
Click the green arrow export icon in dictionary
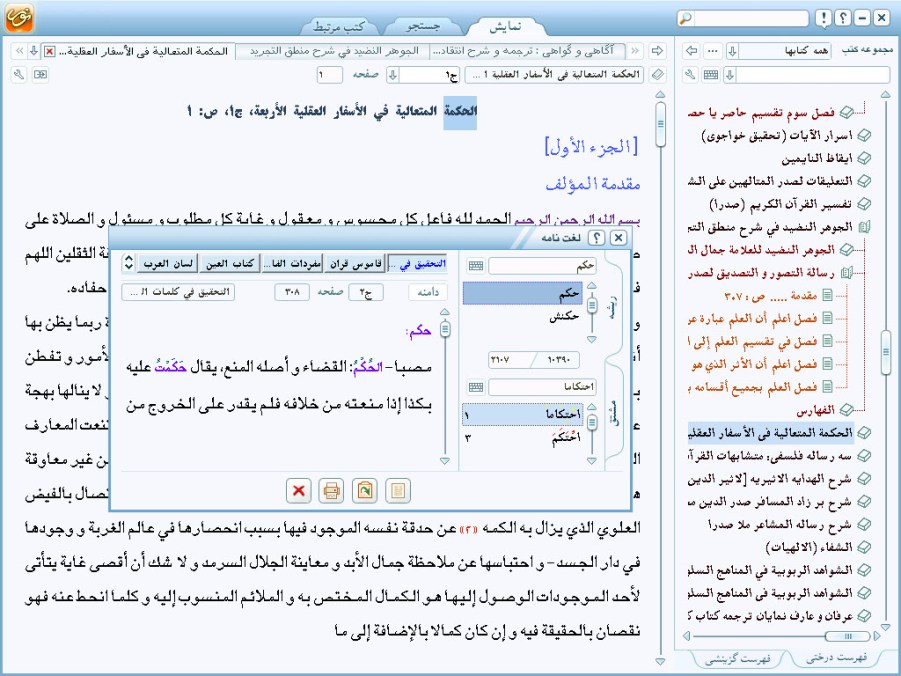pyautogui.click(x=365, y=491)
